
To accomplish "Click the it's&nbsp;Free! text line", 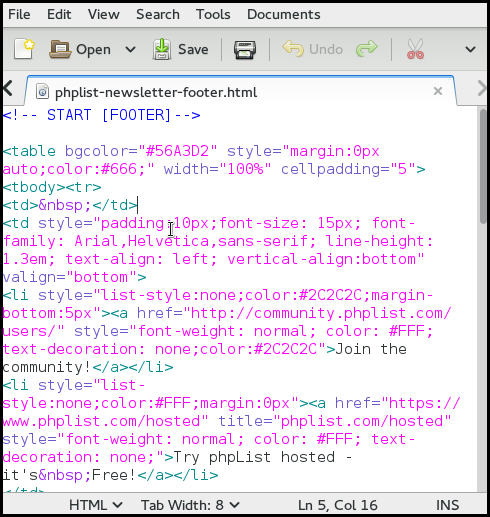I will (x=69, y=475).
